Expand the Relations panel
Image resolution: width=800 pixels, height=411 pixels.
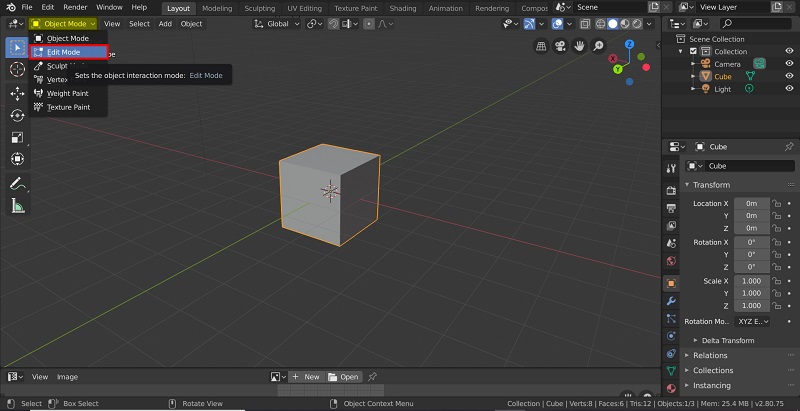click(x=710, y=355)
